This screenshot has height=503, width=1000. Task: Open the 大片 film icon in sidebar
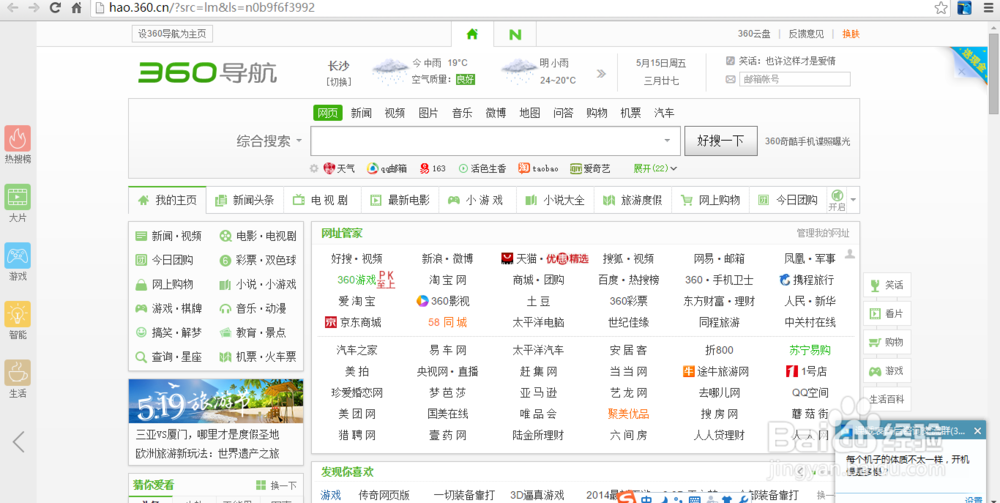(18, 197)
